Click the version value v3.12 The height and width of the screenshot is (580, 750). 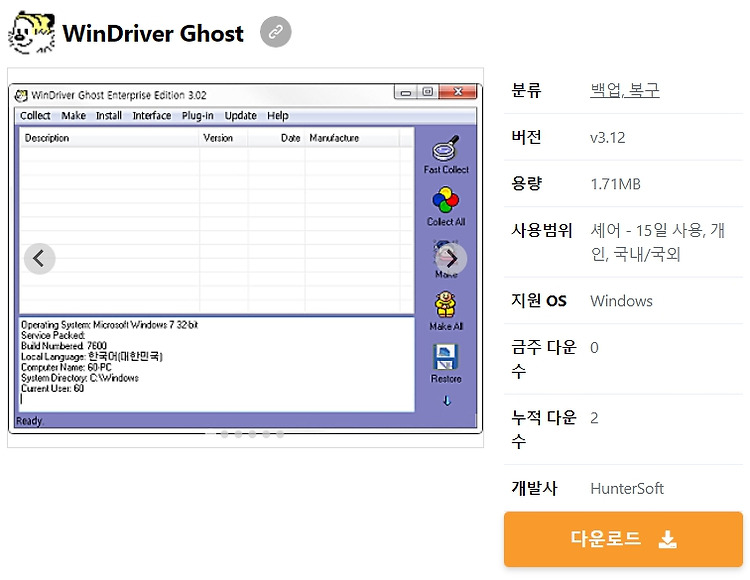pyautogui.click(x=607, y=138)
